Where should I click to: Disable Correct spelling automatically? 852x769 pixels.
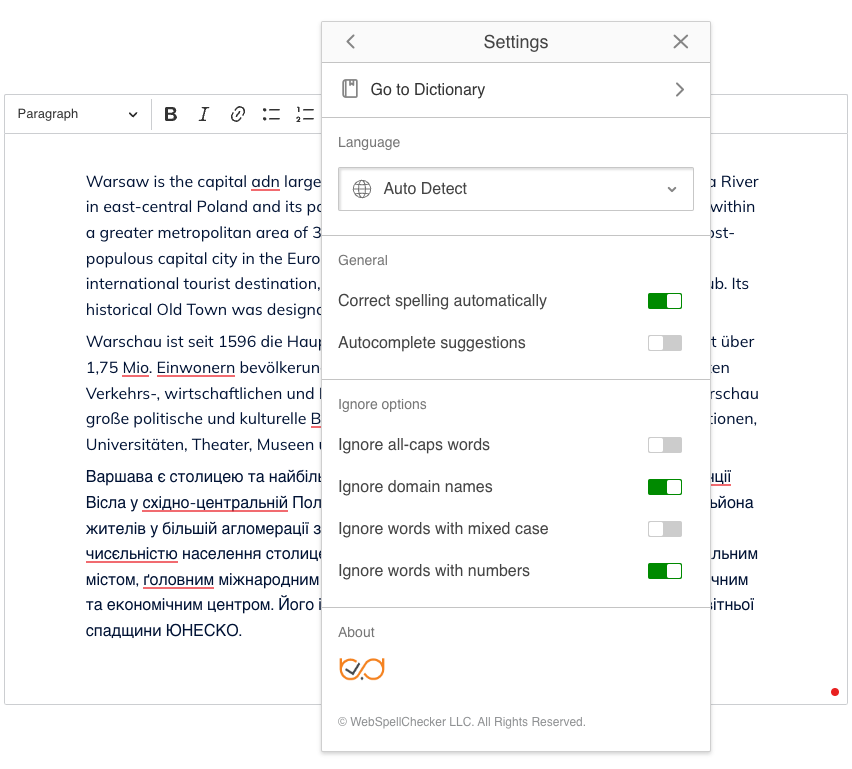point(664,300)
